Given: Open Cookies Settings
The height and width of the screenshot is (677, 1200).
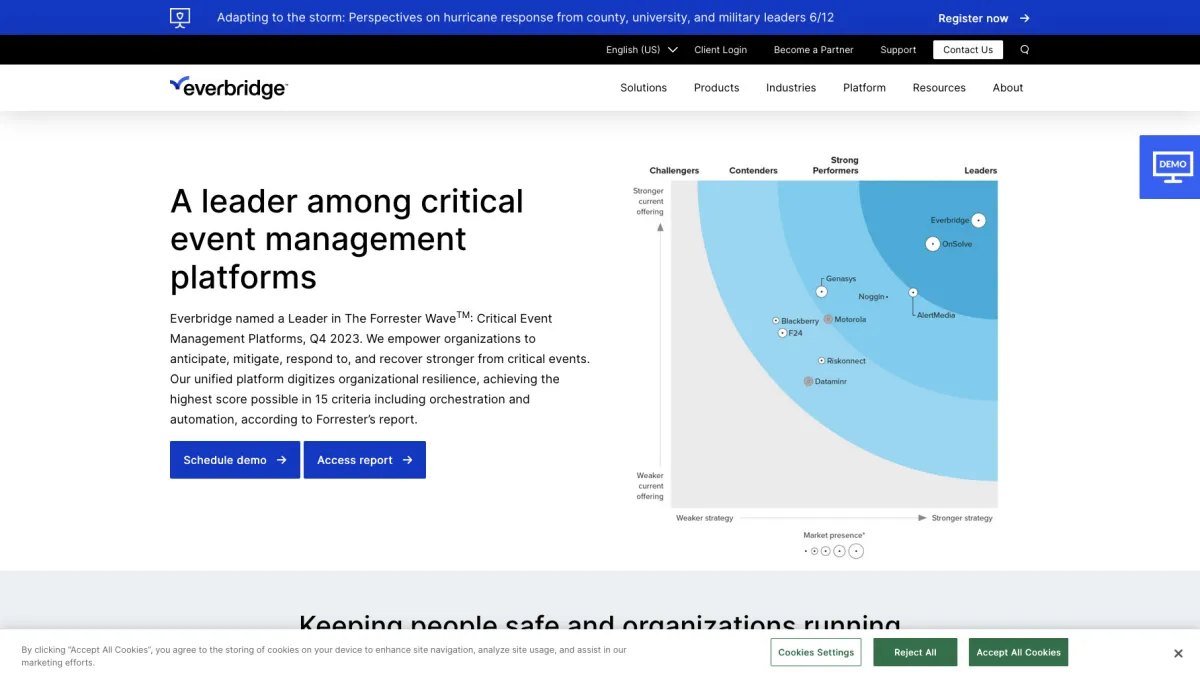Looking at the screenshot, I should (816, 652).
